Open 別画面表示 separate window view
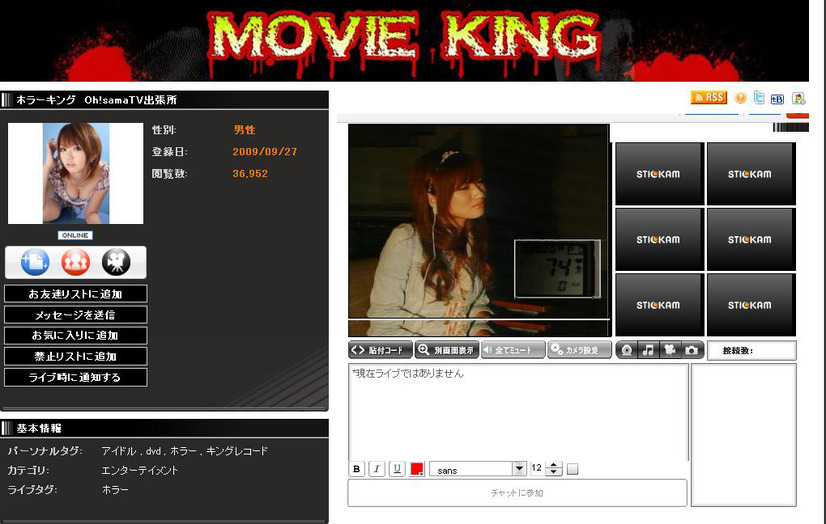The width and height of the screenshot is (826, 524). tap(447, 350)
